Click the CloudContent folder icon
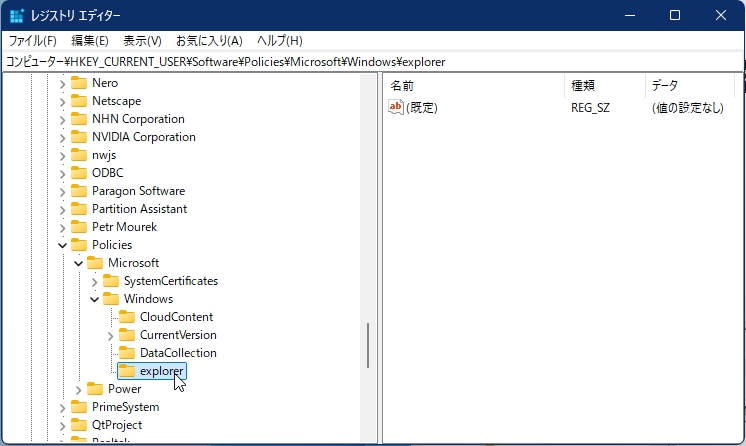The height and width of the screenshot is (446, 746). 127,317
